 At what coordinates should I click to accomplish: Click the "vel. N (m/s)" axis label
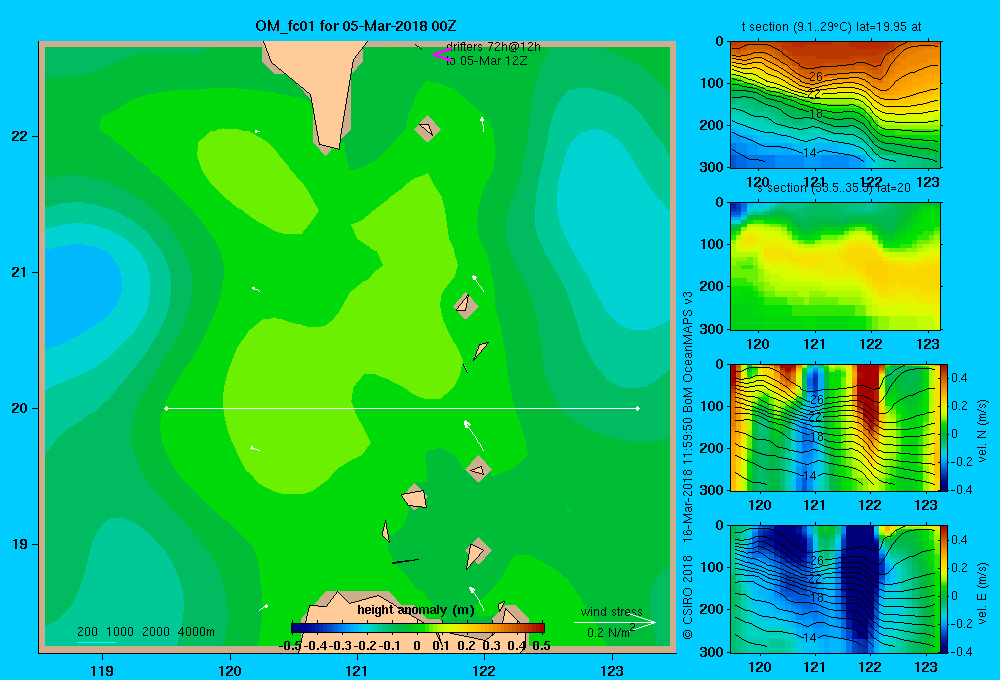982,431
